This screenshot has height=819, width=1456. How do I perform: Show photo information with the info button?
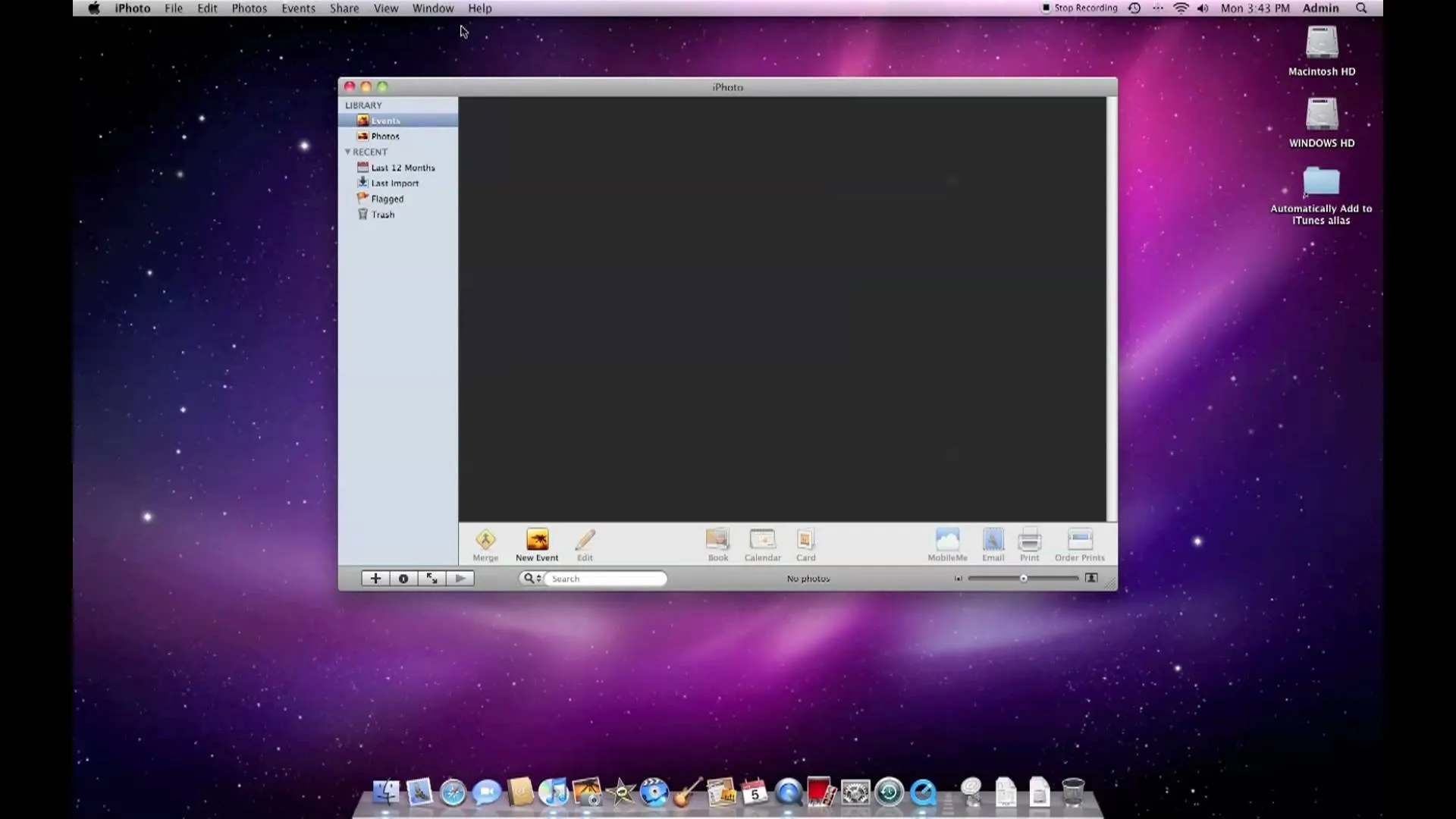pos(403,579)
